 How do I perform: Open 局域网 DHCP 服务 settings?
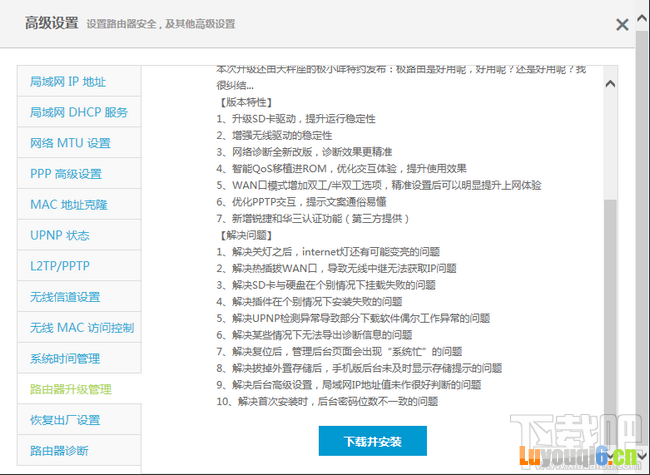point(79,112)
